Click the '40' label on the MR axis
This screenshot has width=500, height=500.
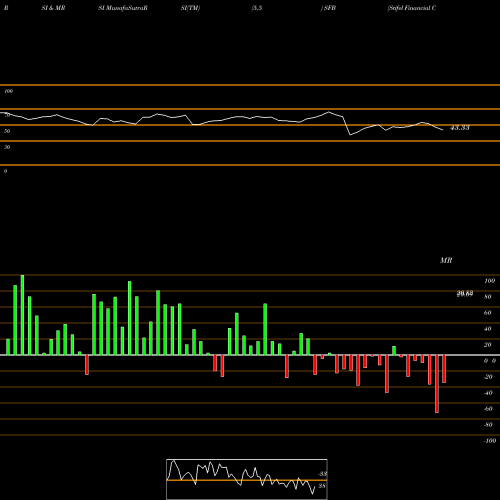pyautogui.click(x=488, y=329)
